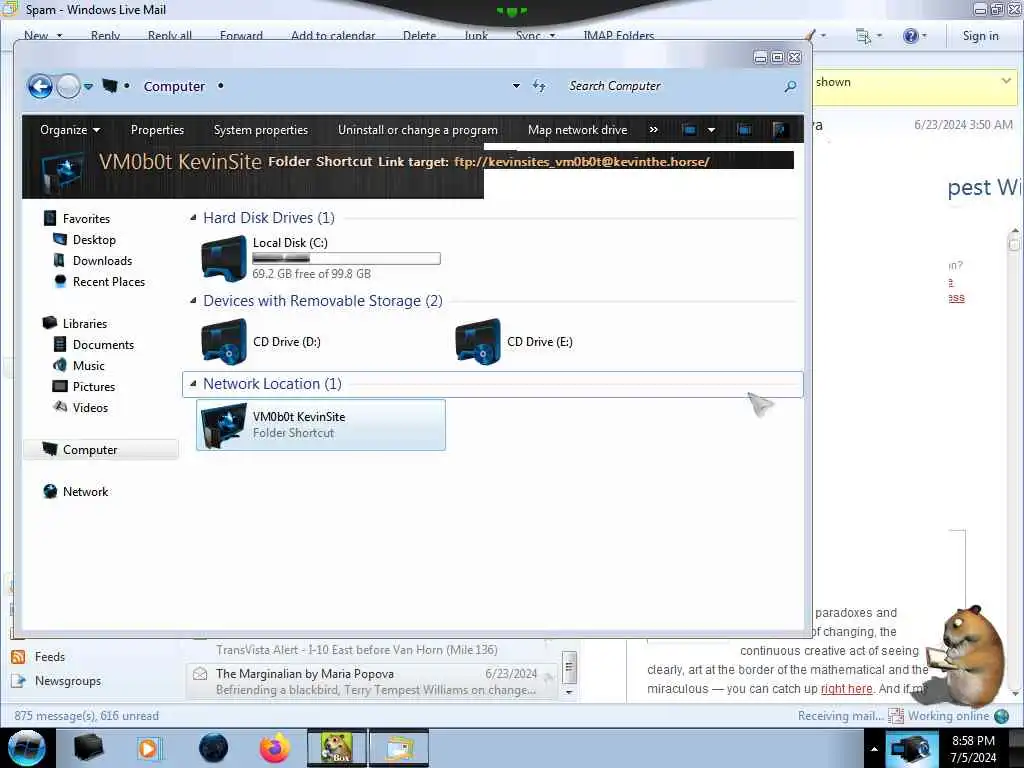Click the Working online status icon

pos(1001,716)
